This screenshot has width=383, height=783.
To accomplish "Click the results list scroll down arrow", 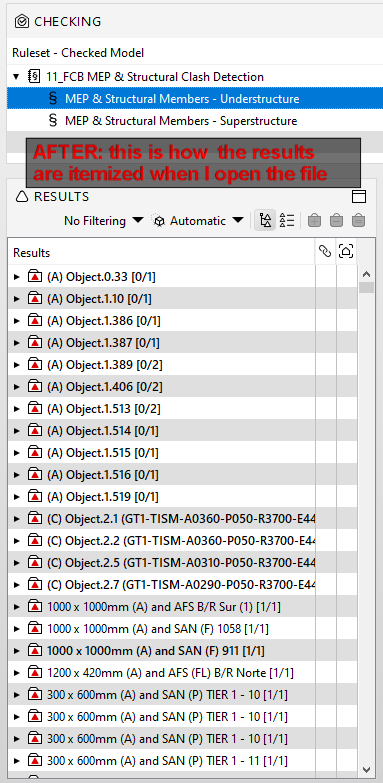I will [367, 769].
